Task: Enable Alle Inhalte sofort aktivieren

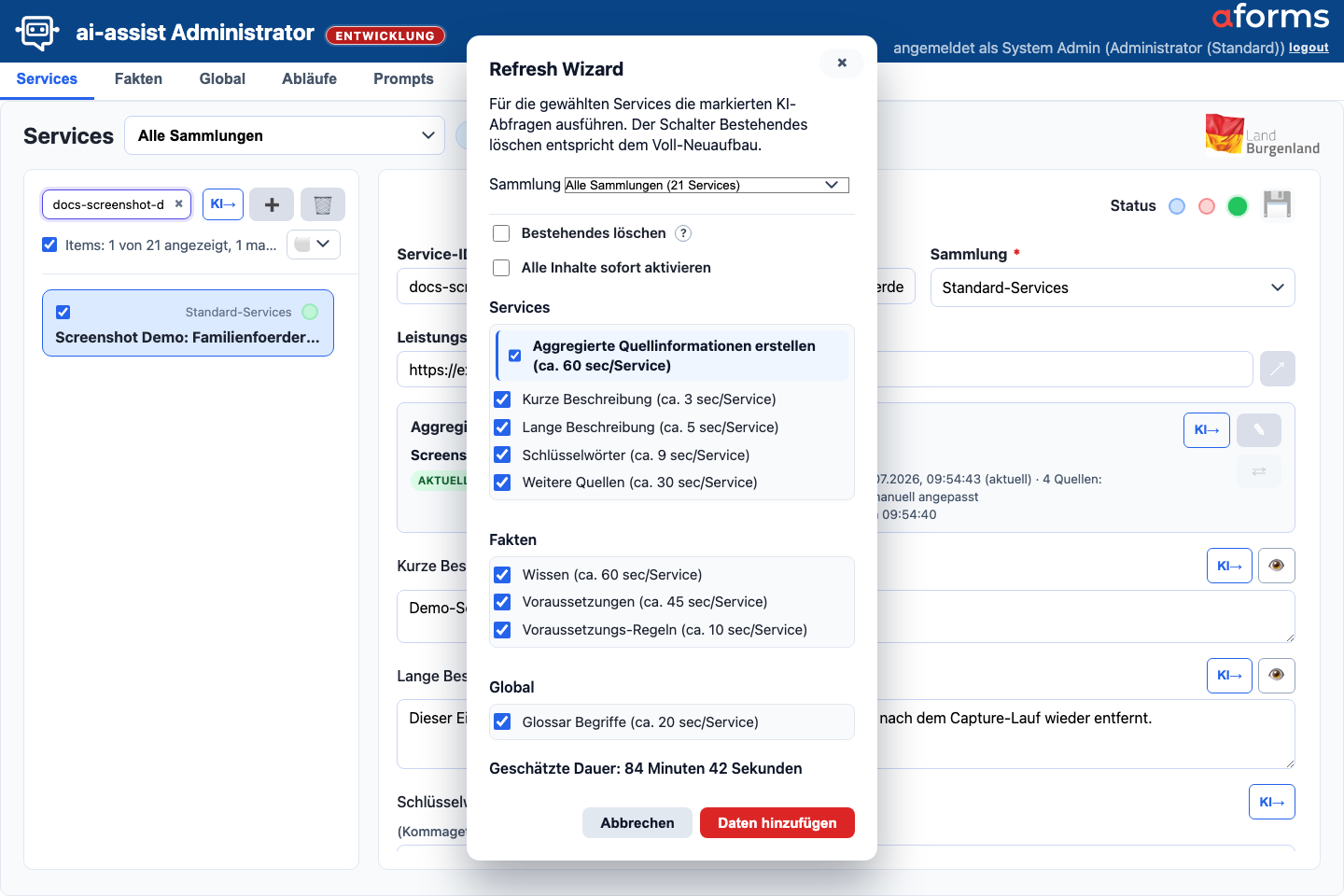Action: [501, 268]
